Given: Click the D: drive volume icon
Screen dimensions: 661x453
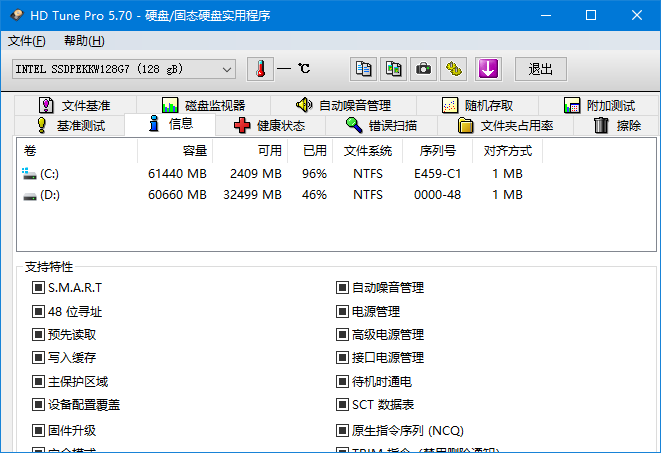Looking at the screenshot, I should pos(29,196).
